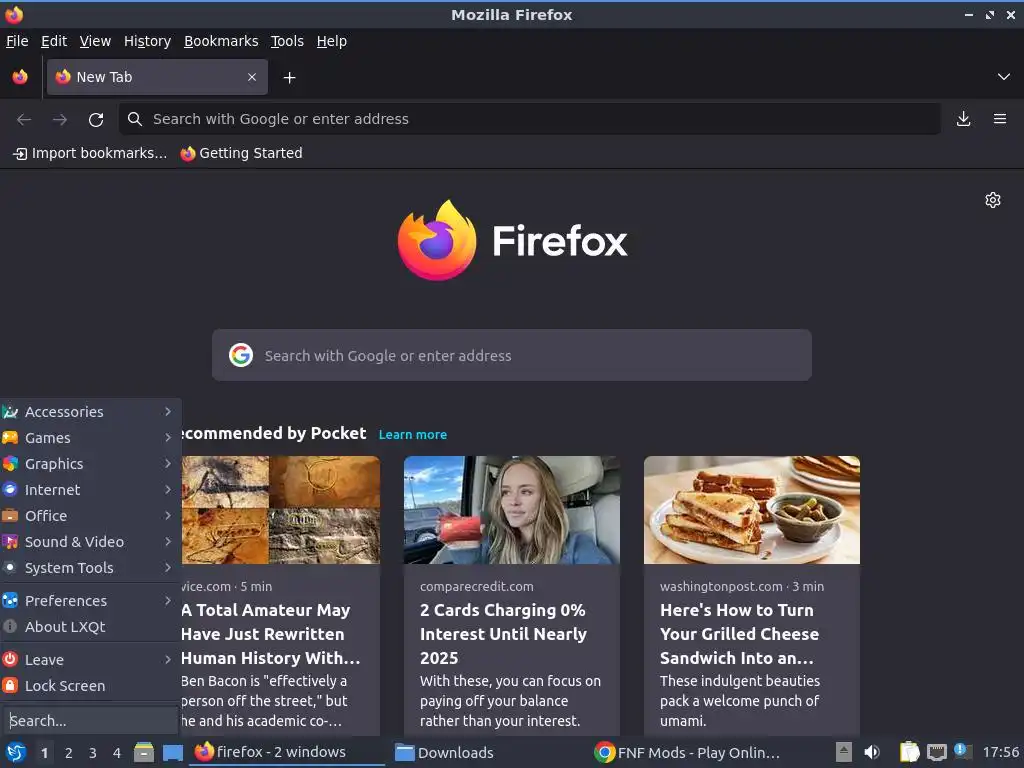The height and width of the screenshot is (768, 1024).
Task: Expand the Internet submenu
Action: [89, 490]
